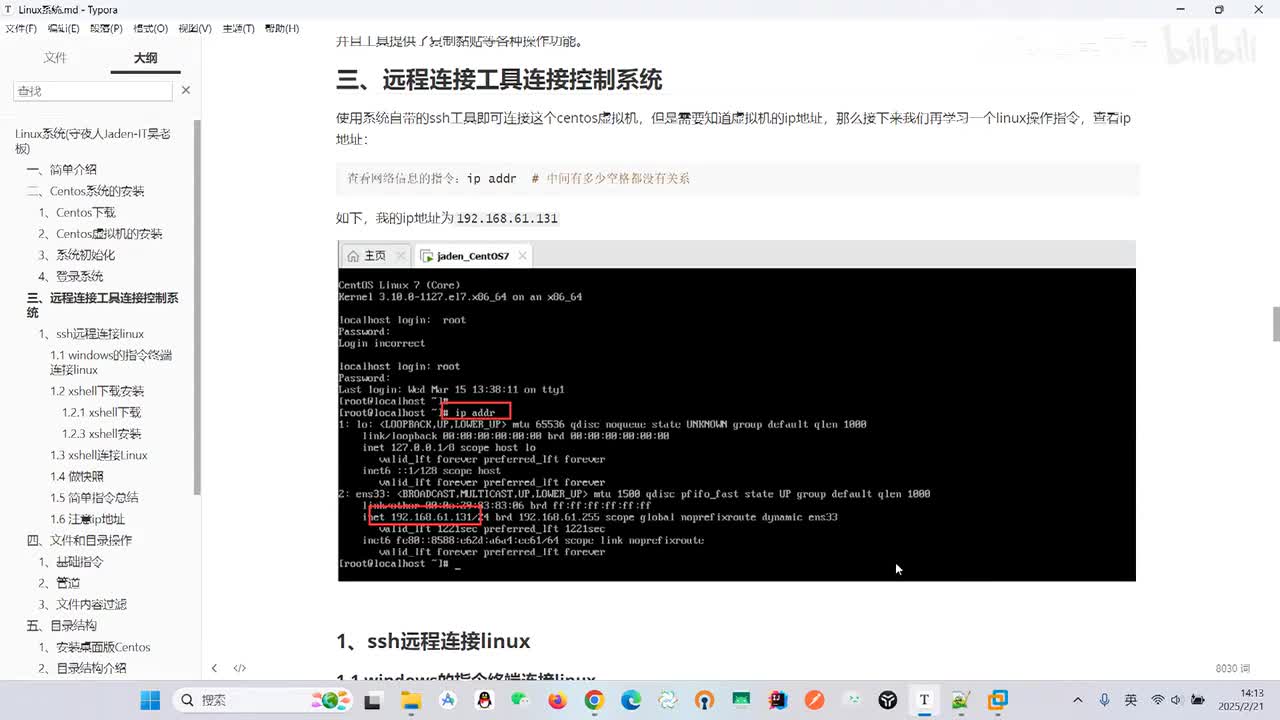Open the 帮助(H) menu
Viewport: 1280px width, 720px height.
(282, 28)
